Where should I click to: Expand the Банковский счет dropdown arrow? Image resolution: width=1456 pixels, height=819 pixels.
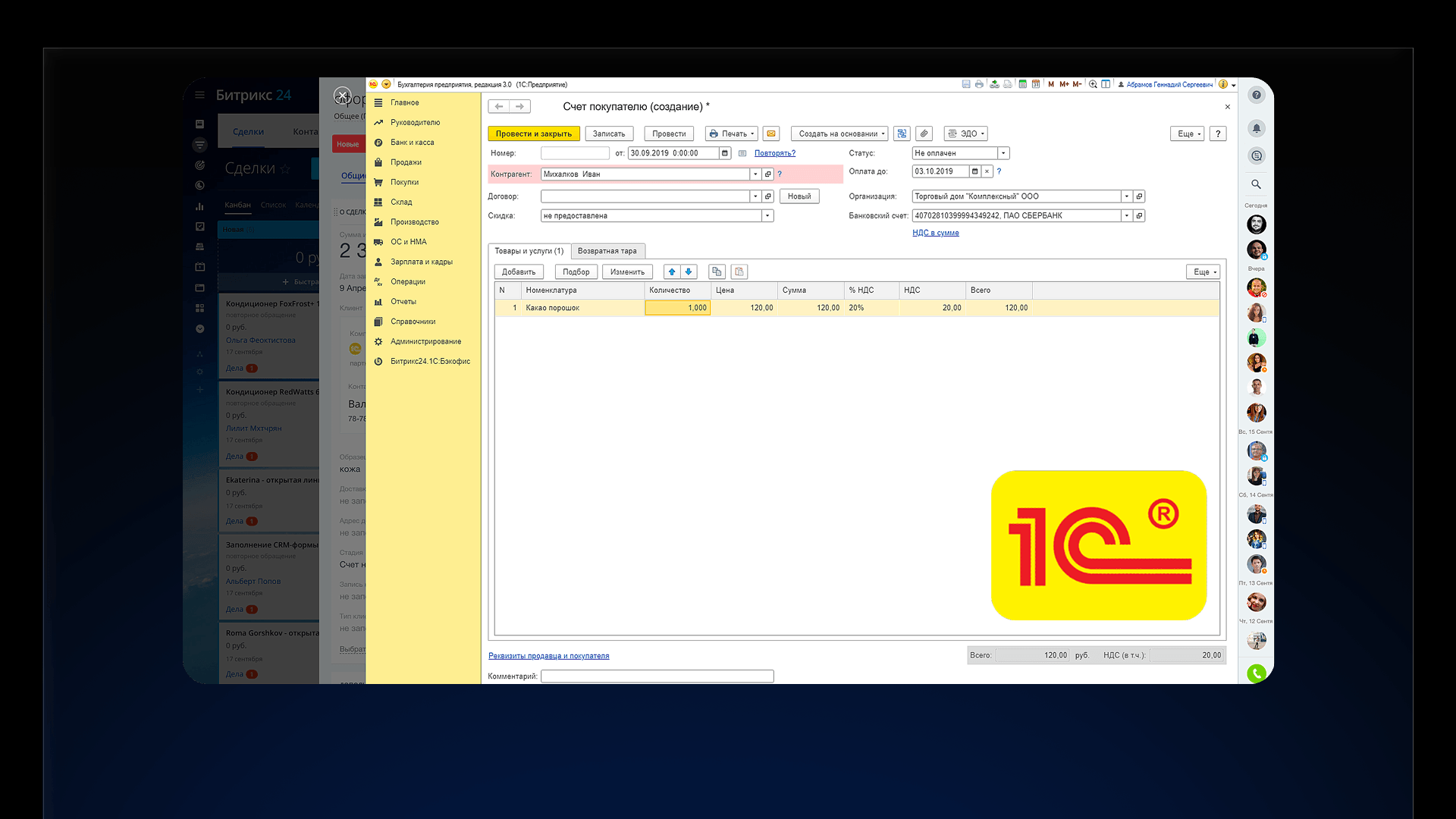[x=1127, y=216]
